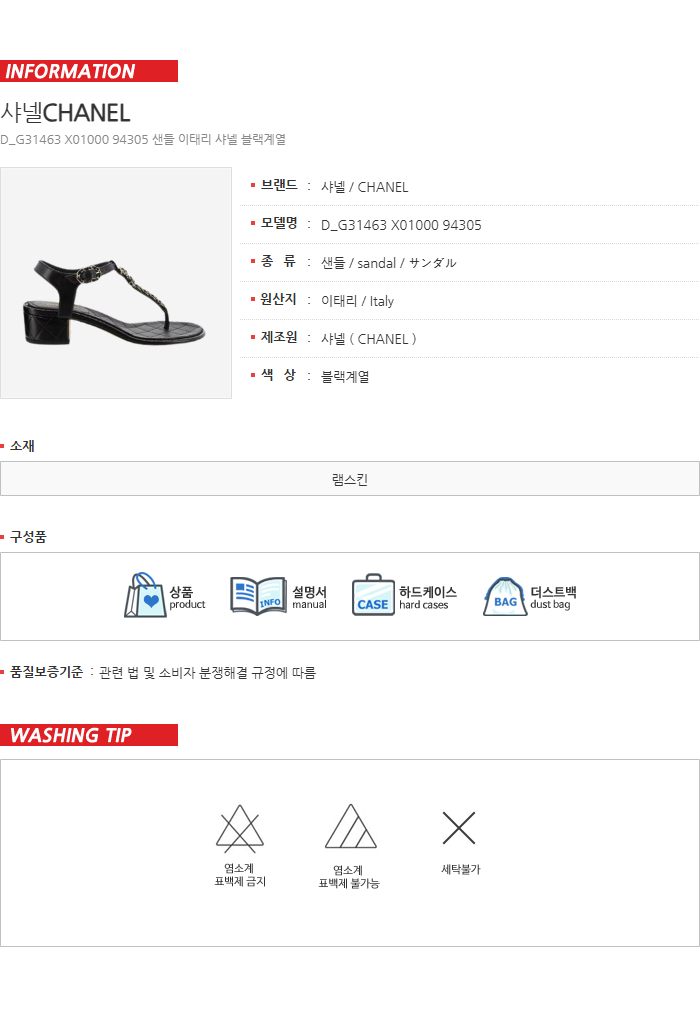Click the X no-washing icon

pyautogui.click(x=459, y=827)
